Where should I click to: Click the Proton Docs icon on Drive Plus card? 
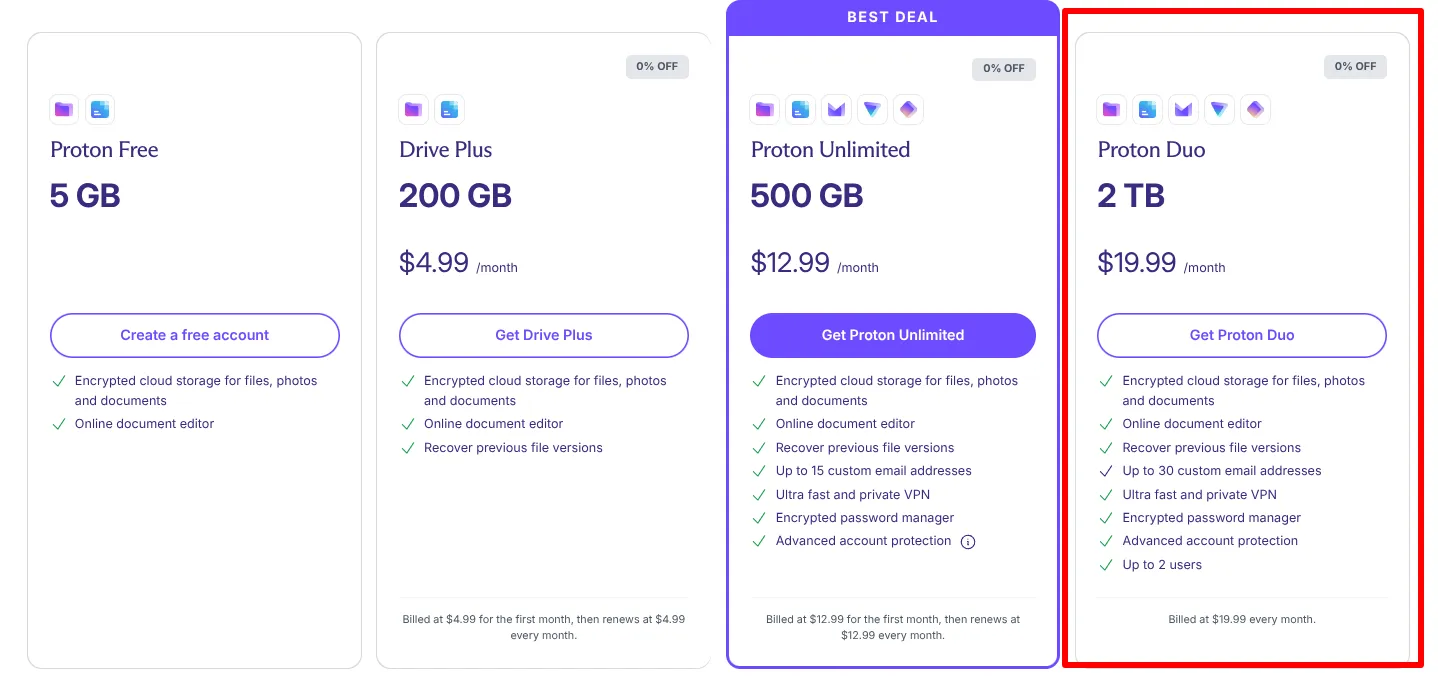pos(448,109)
